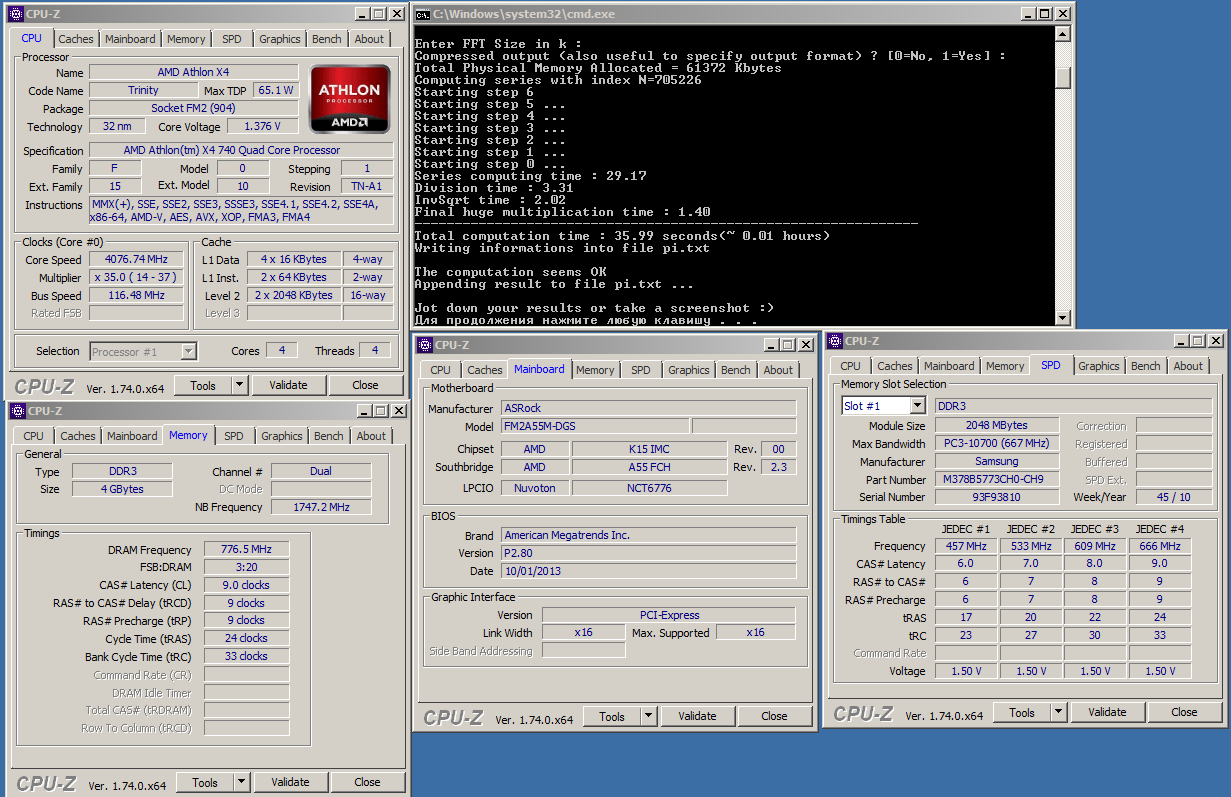Select Bench tab in the ASRock Mainboard window
The image size is (1231, 797).
point(736,370)
